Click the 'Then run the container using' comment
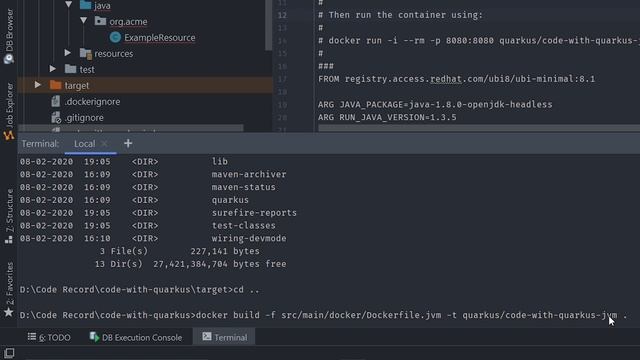 tap(400, 15)
